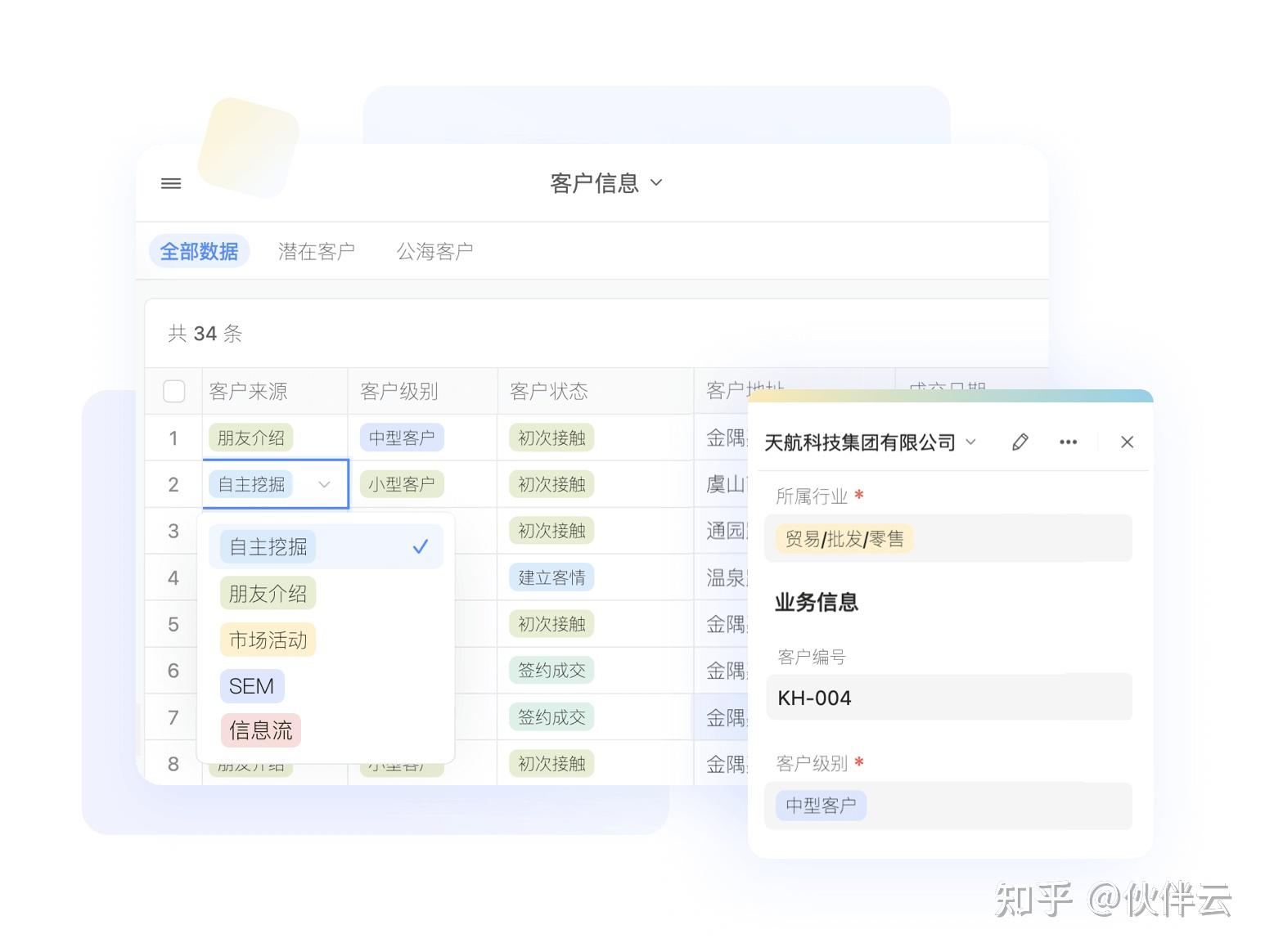
Task: Click the 建立客情 status in row 4
Action: (551, 577)
